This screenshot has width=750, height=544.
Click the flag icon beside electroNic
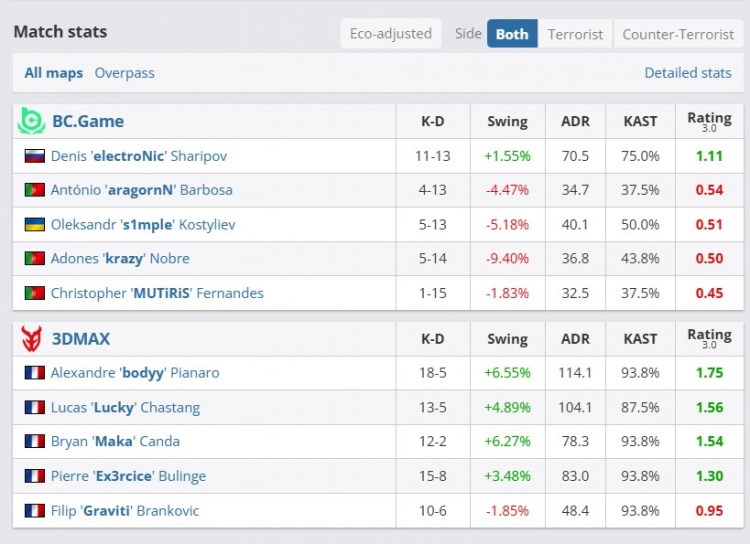35,156
